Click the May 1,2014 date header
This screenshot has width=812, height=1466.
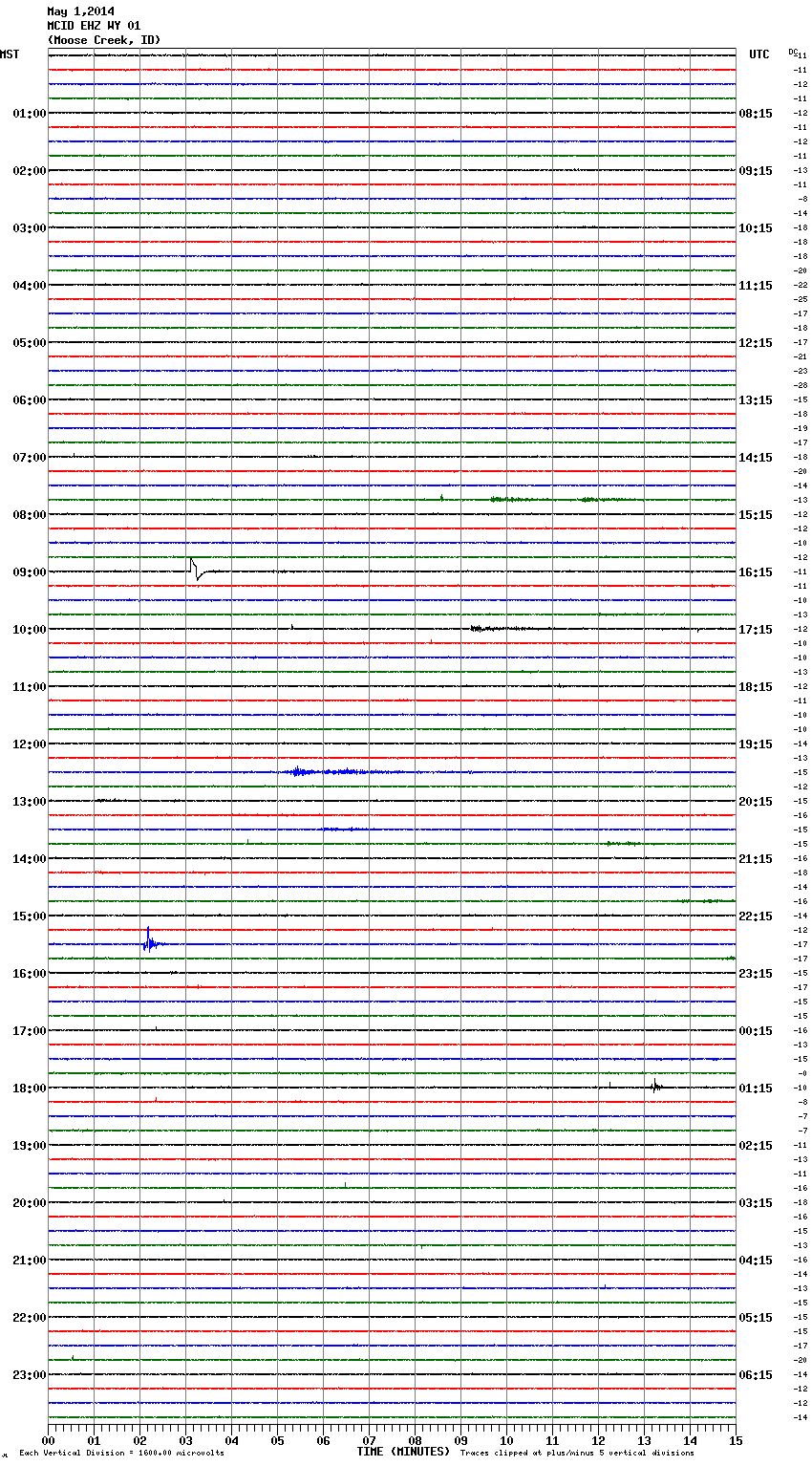[x=80, y=11]
